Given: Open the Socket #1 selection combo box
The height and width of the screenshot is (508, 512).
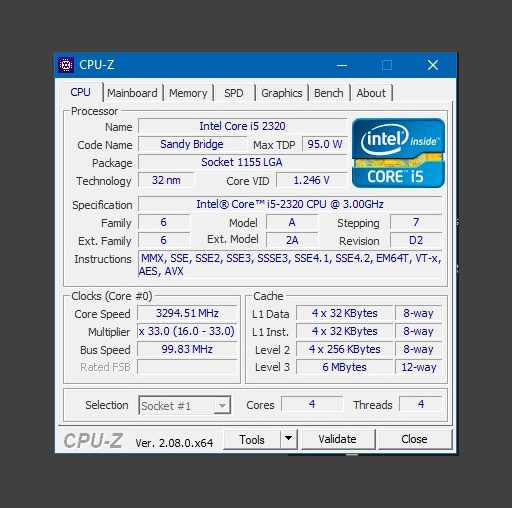Looking at the screenshot, I should (185, 405).
